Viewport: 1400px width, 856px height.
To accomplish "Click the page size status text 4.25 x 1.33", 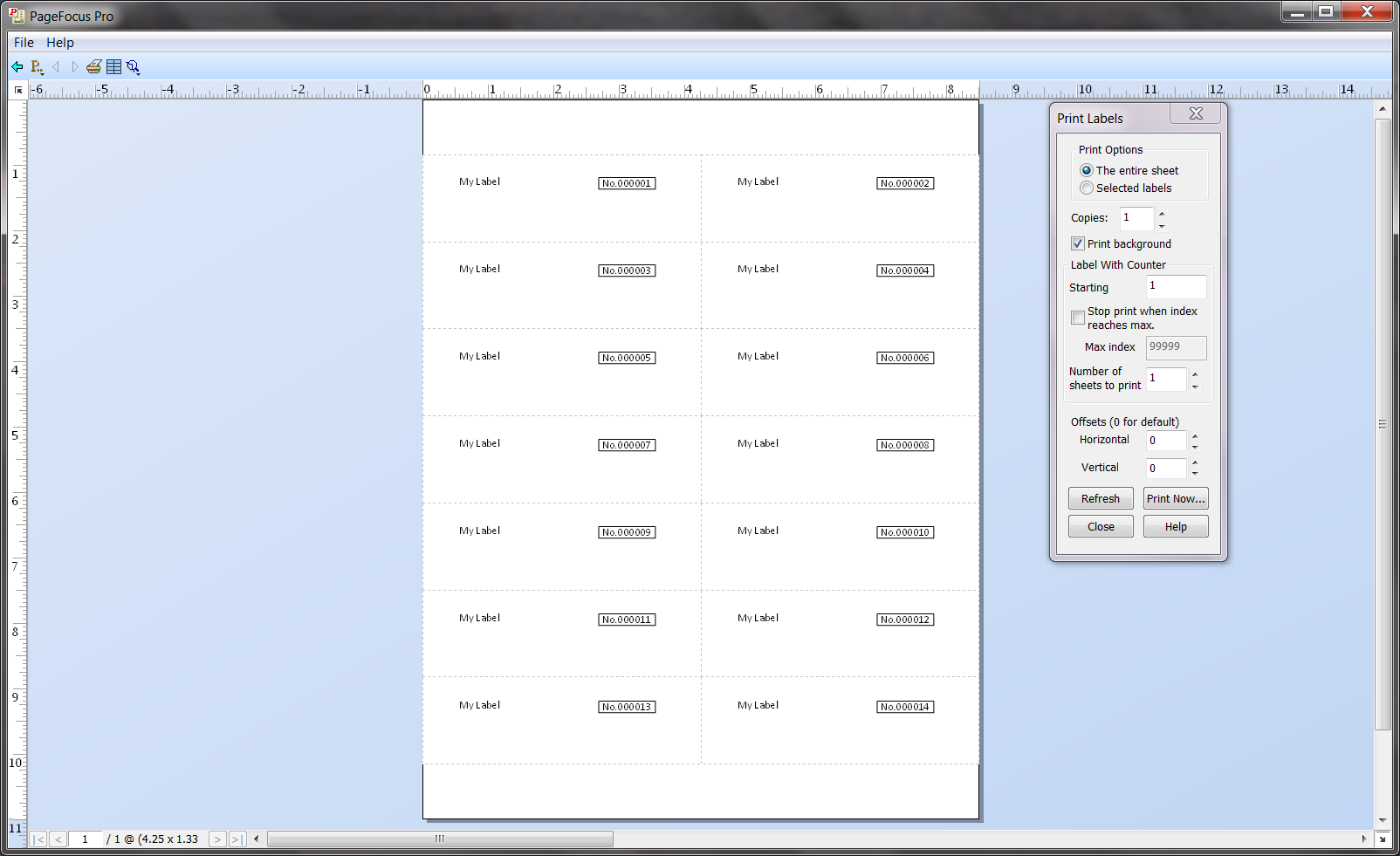I will coord(169,839).
